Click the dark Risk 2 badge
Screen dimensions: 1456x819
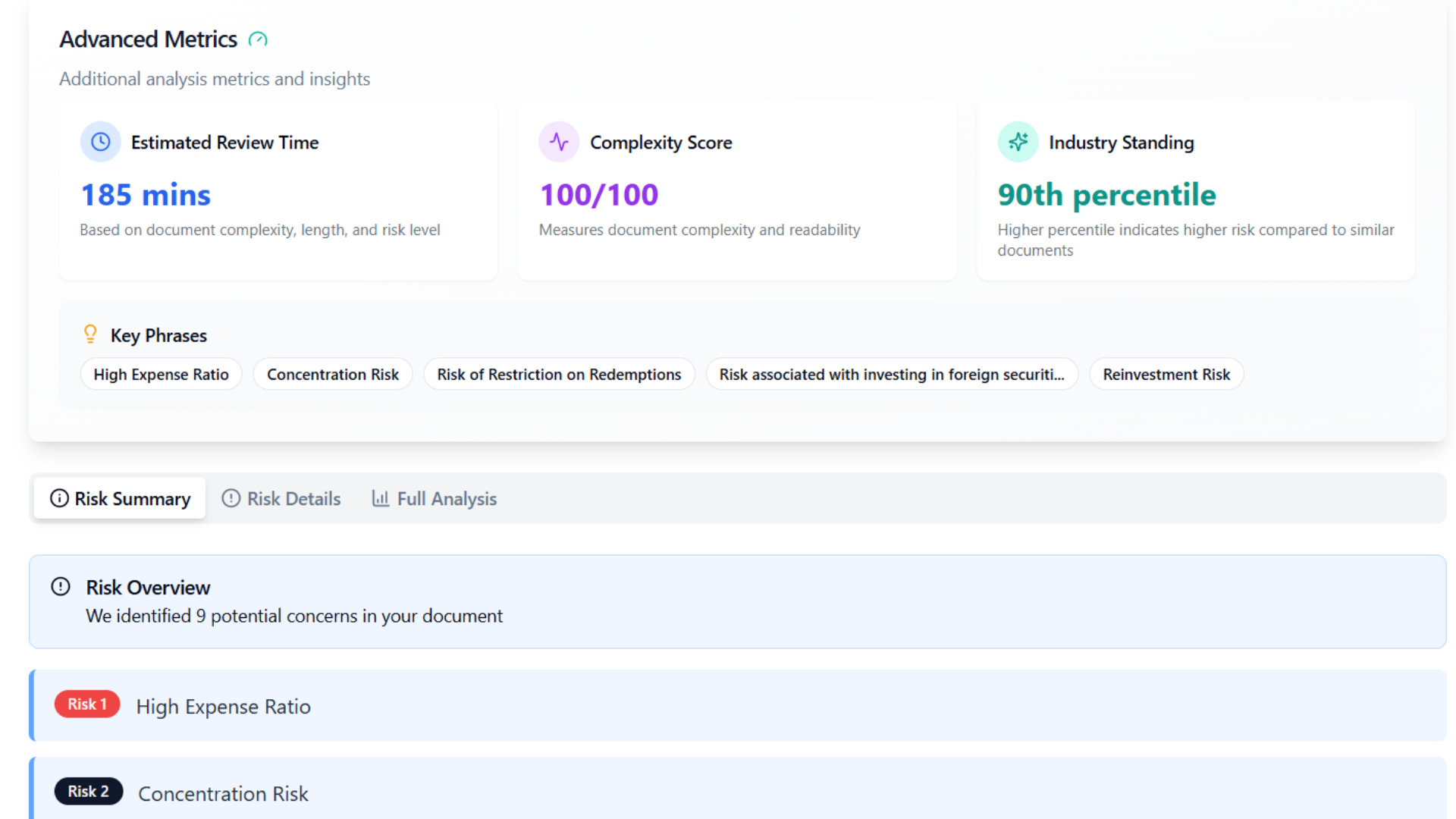pos(88,791)
